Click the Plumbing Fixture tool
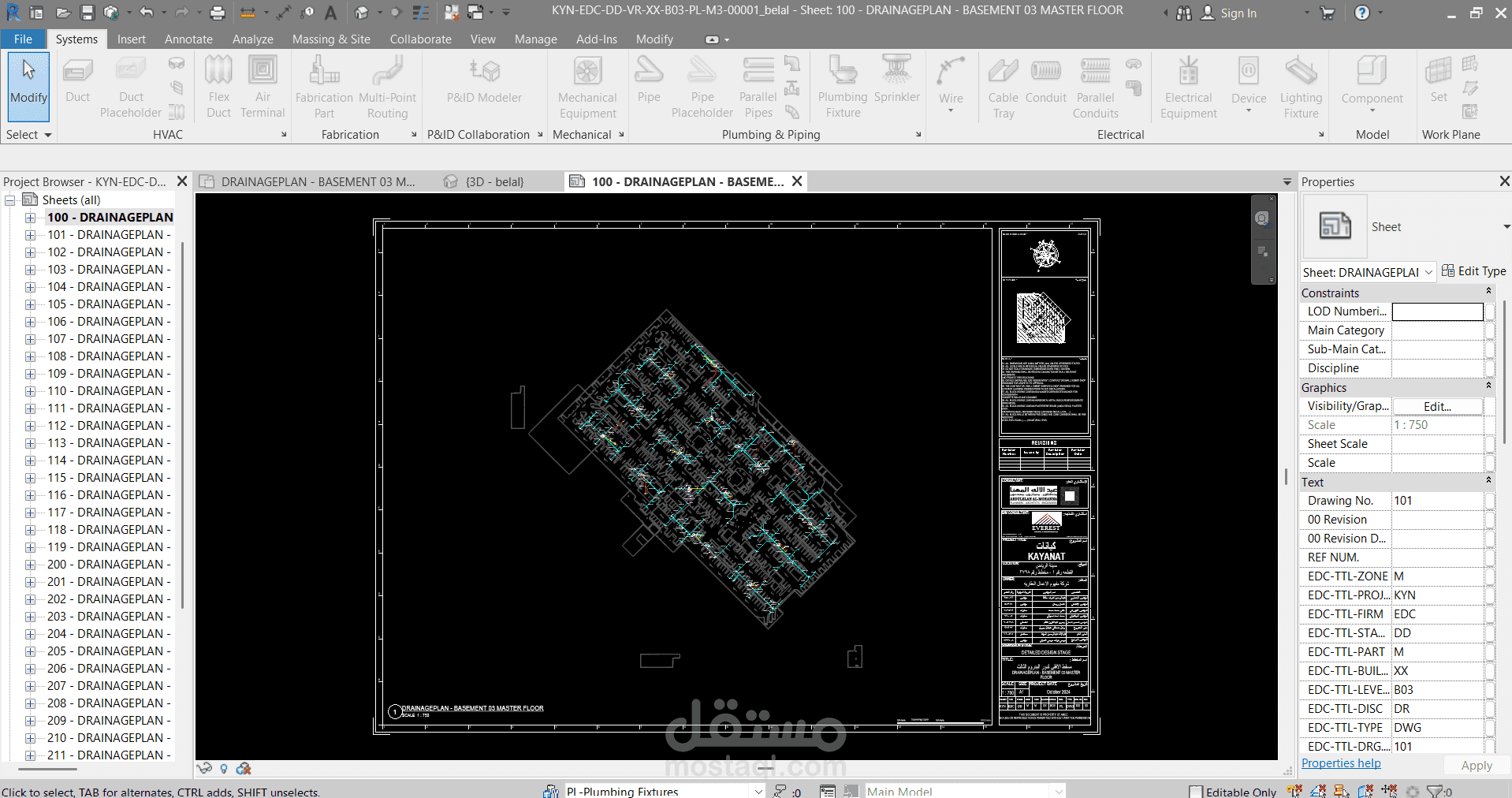This screenshot has height=798, width=1512. [843, 87]
